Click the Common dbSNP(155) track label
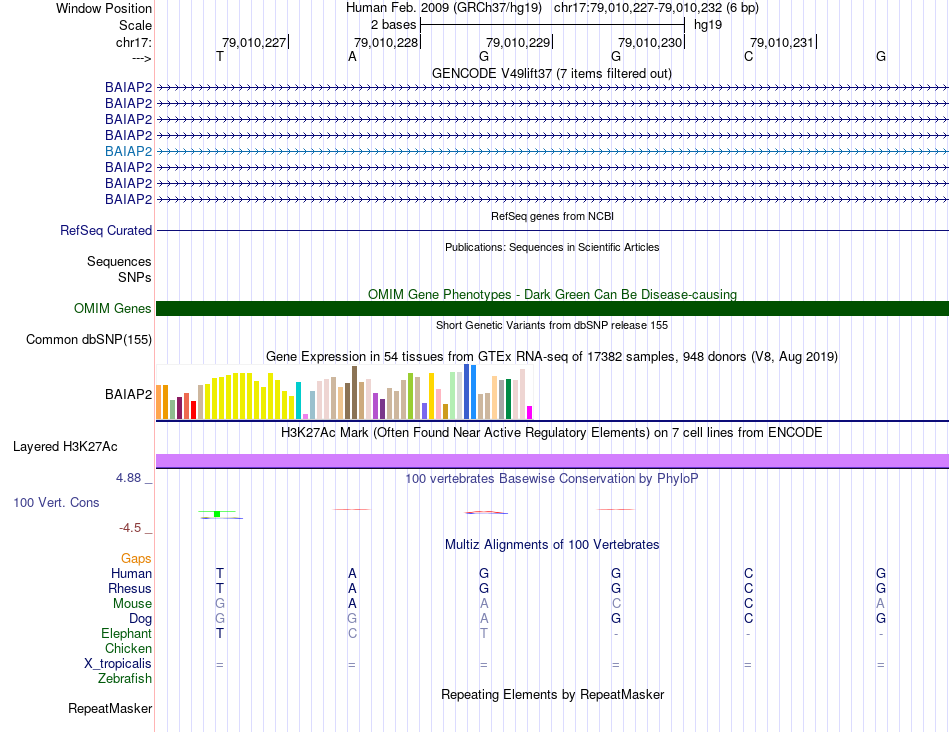The width and height of the screenshot is (950, 732). (x=88, y=339)
